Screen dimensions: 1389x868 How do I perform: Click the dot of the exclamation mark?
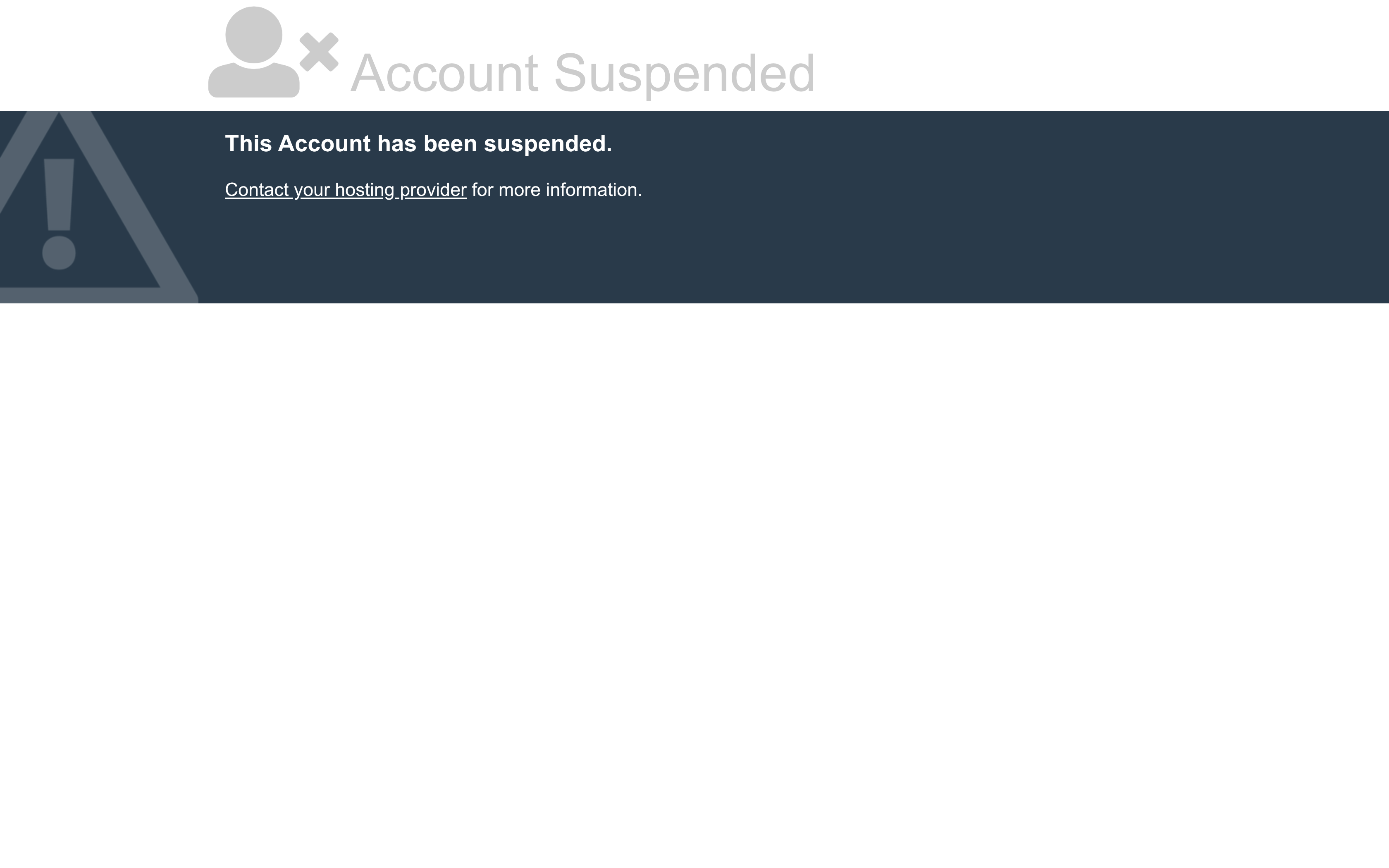pos(59,253)
